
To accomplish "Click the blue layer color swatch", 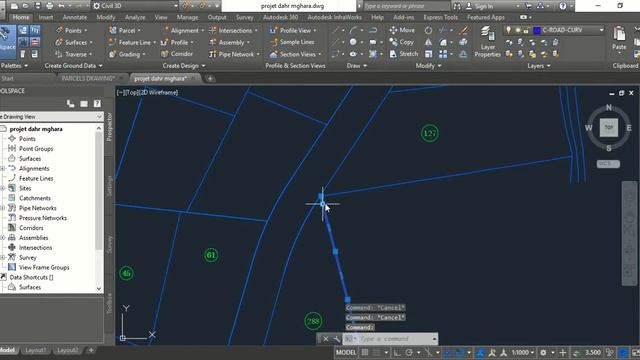I will (x=537, y=30).
